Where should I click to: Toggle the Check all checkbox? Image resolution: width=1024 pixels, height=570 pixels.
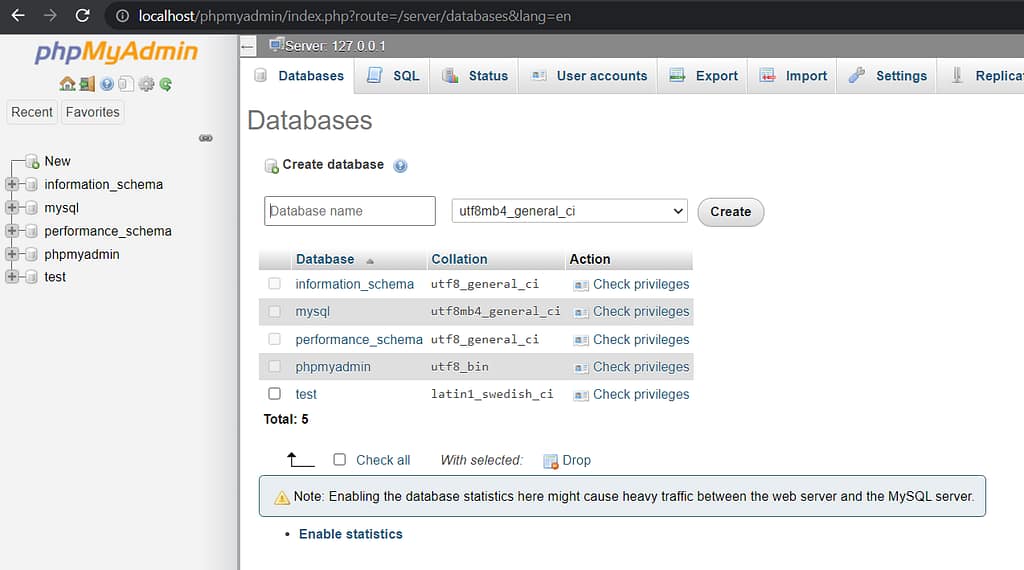(x=339, y=460)
